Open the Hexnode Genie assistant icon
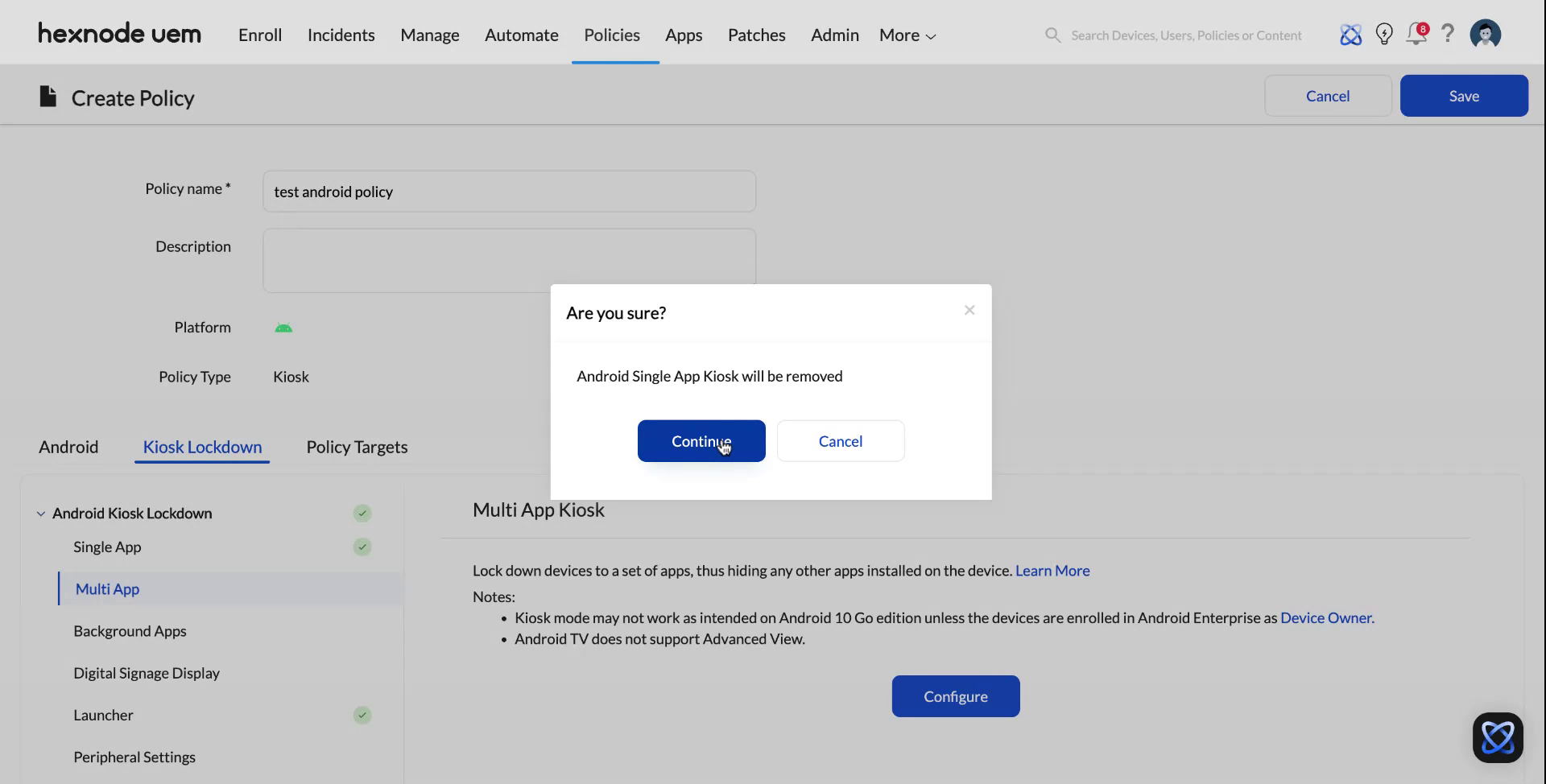Image resolution: width=1546 pixels, height=784 pixels. (x=1351, y=34)
